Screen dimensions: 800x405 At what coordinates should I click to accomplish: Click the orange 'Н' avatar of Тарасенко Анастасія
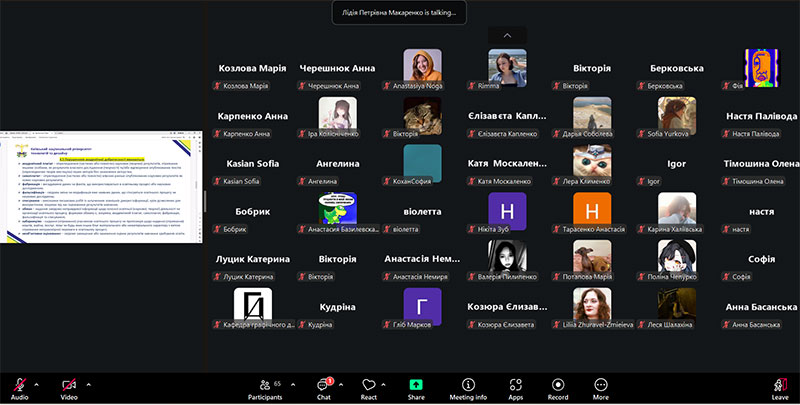tap(592, 211)
